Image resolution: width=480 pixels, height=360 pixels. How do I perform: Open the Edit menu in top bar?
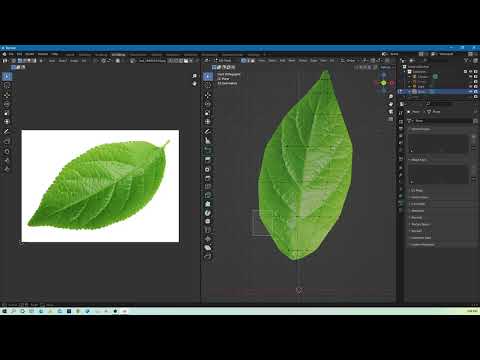point(20,54)
